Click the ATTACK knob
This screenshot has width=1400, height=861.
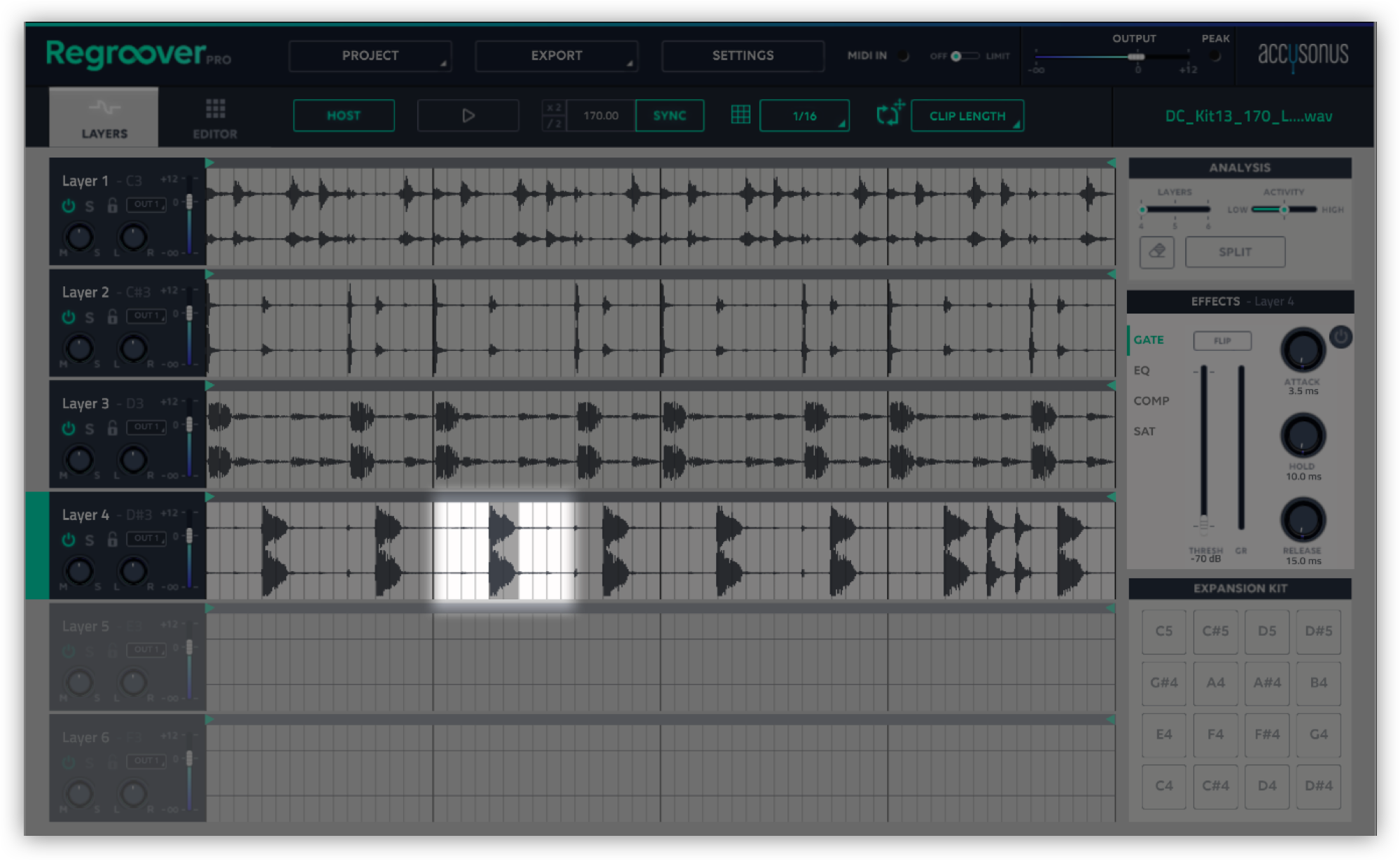(x=1303, y=350)
